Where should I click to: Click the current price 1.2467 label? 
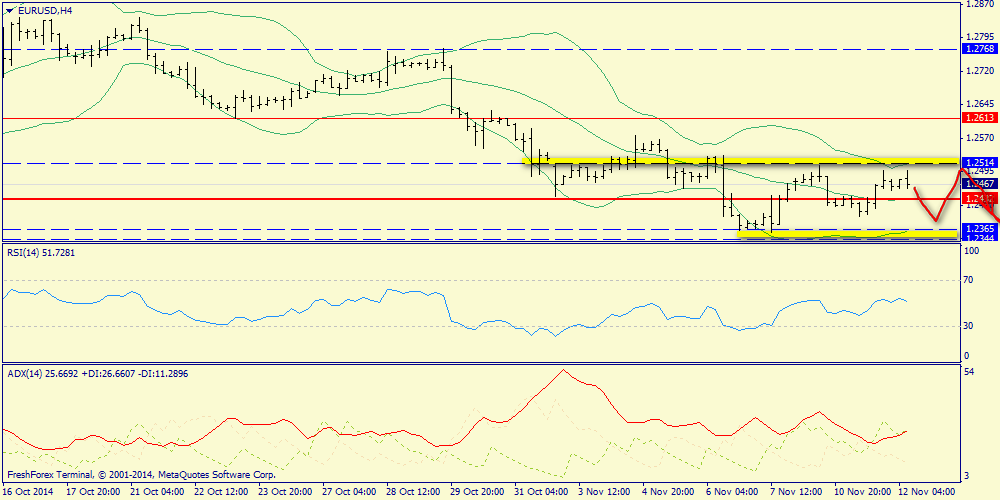[x=978, y=184]
